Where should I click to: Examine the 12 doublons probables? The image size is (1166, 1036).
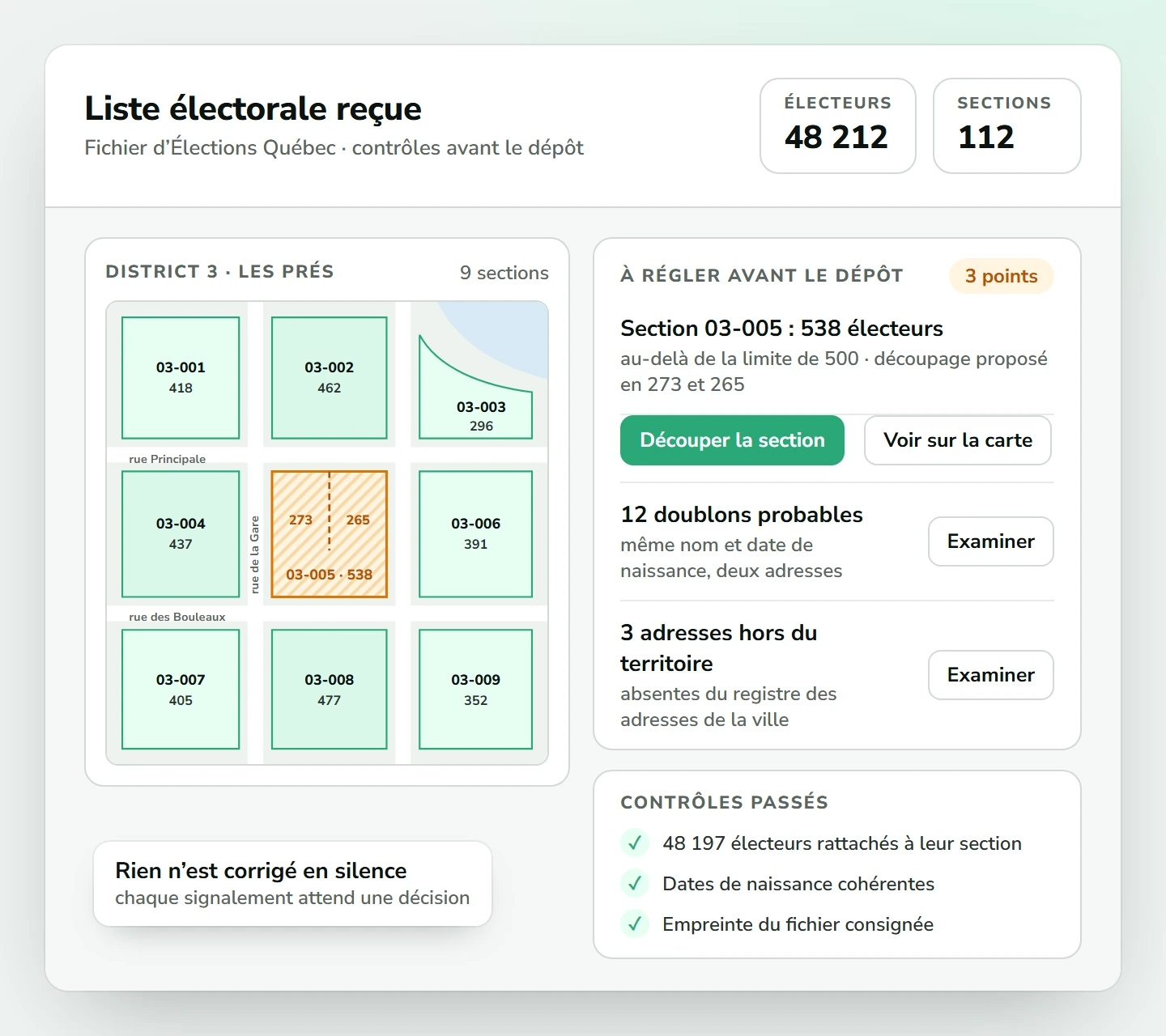point(991,541)
